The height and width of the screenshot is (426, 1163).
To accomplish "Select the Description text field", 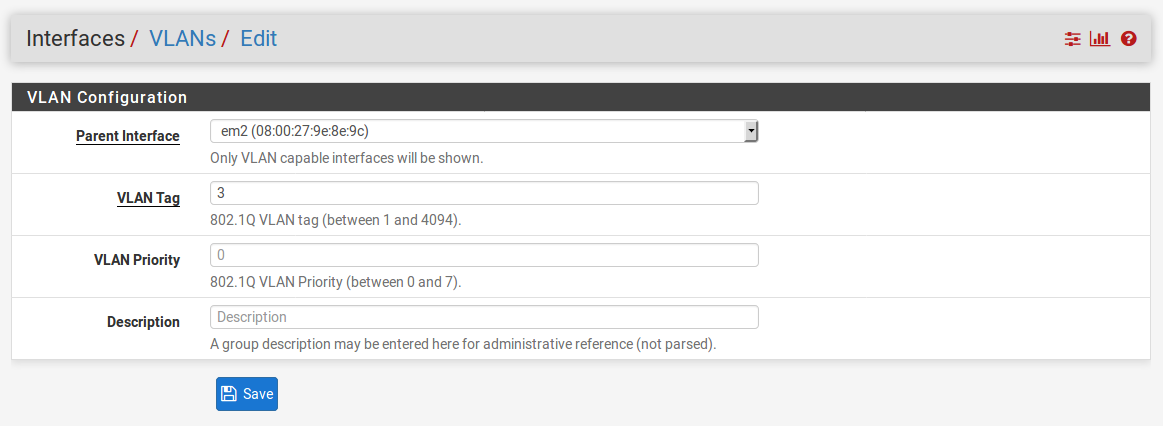I will pyautogui.click(x=484, y=317).
